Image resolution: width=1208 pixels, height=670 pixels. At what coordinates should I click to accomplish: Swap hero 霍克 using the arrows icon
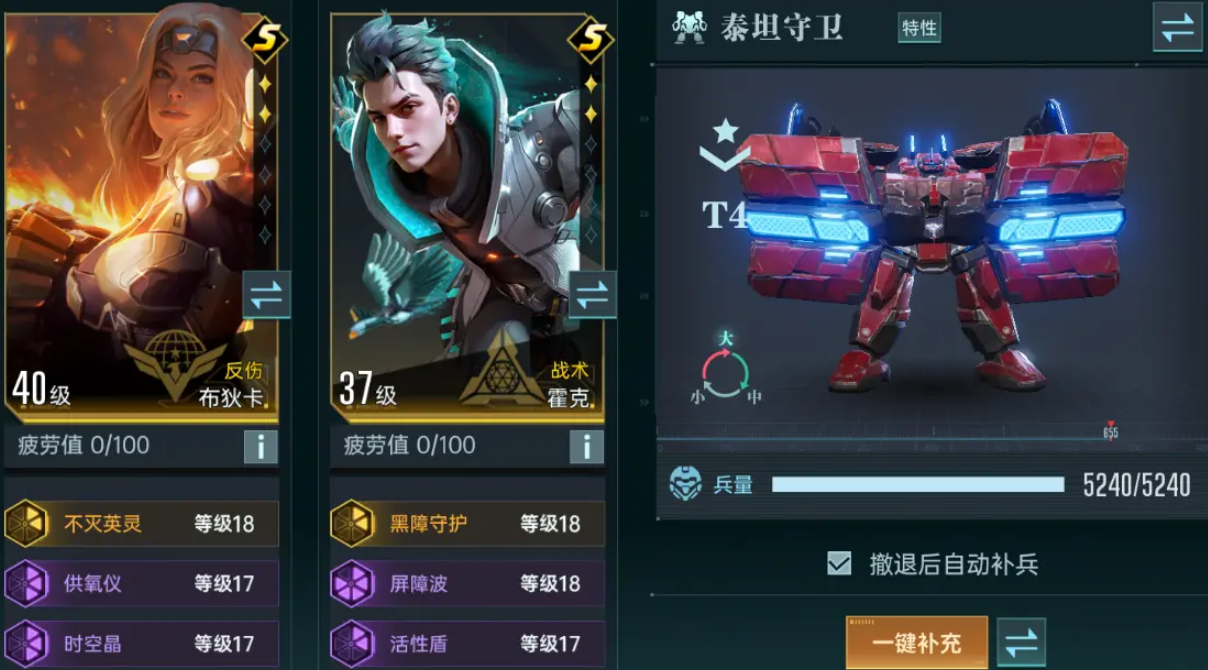coord(592,295)
